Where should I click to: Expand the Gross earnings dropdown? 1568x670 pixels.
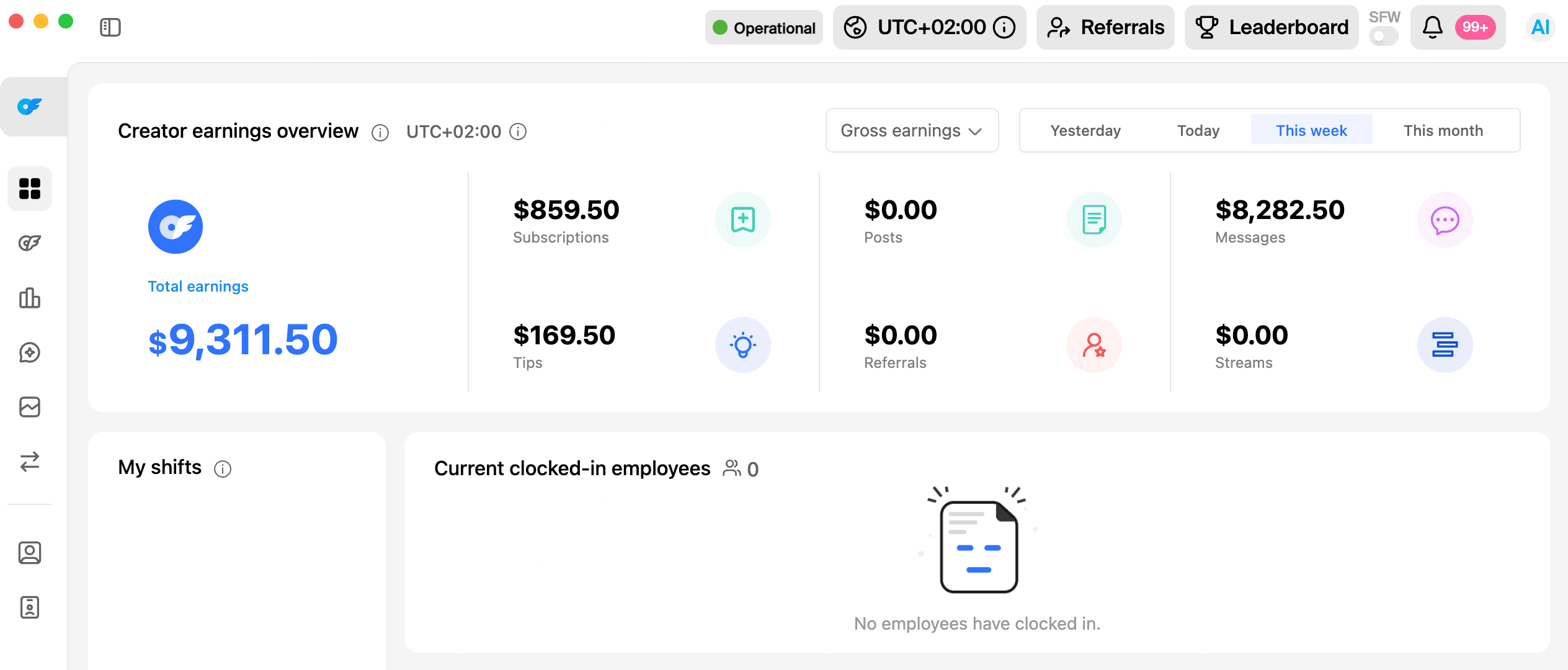(x=912, y=131)
